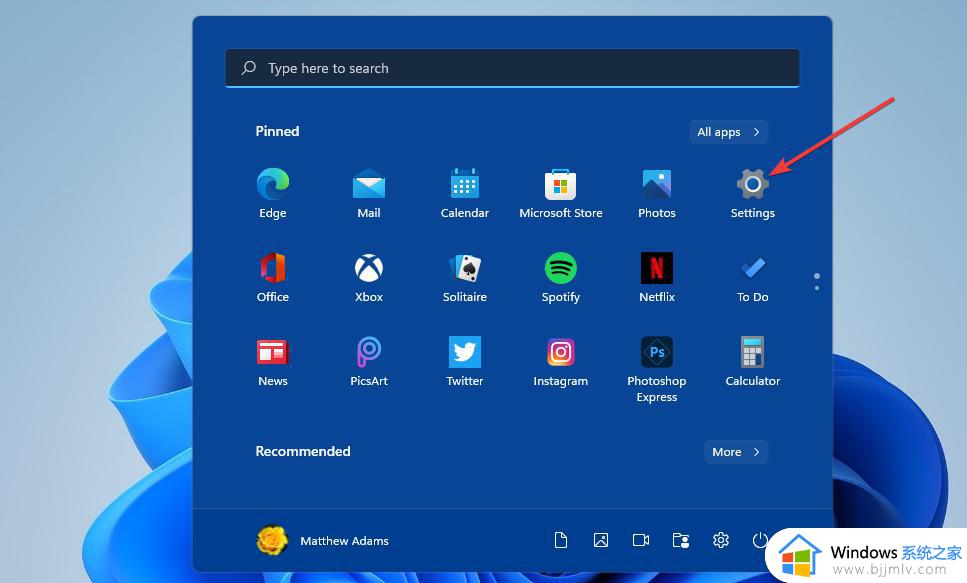Open Settings from the bottom bar gear
The image size is (967, 583).
(721, 540)
